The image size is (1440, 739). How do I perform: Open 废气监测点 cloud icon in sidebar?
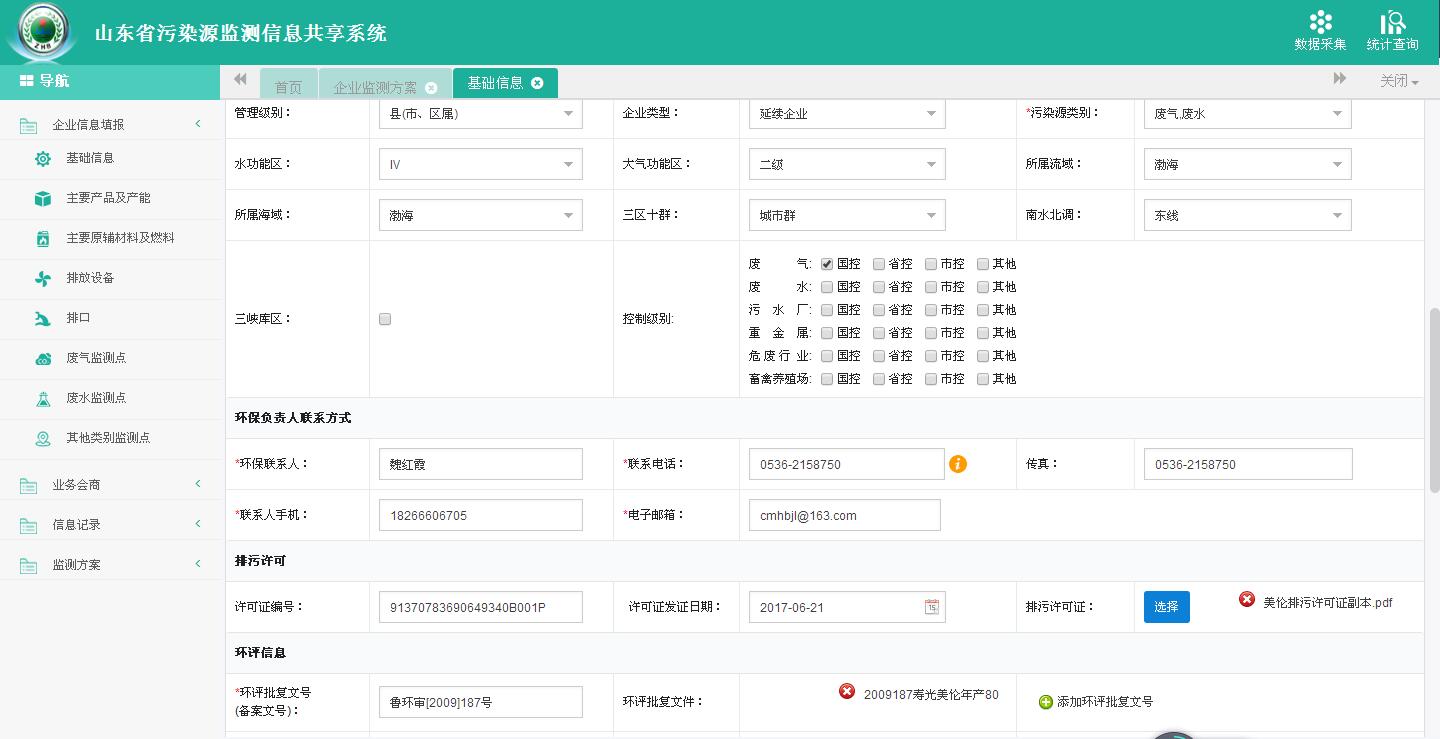coord(43,359)
